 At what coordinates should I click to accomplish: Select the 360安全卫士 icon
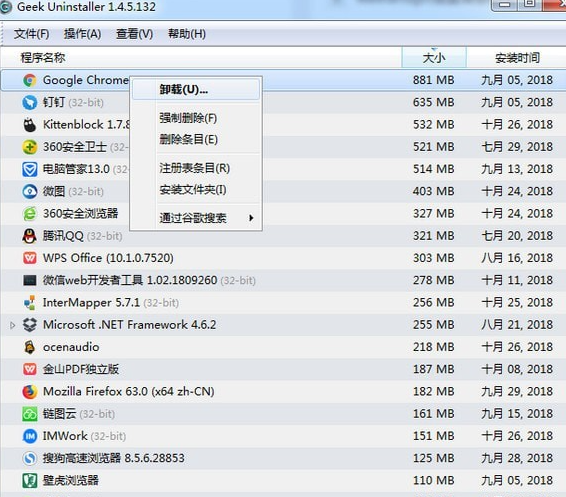point(30,147)
